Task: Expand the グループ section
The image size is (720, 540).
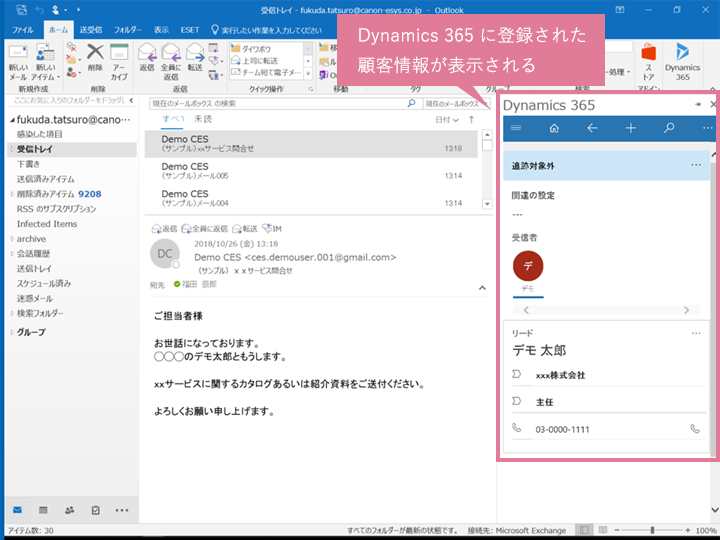Action: click(x=12, y=332)
